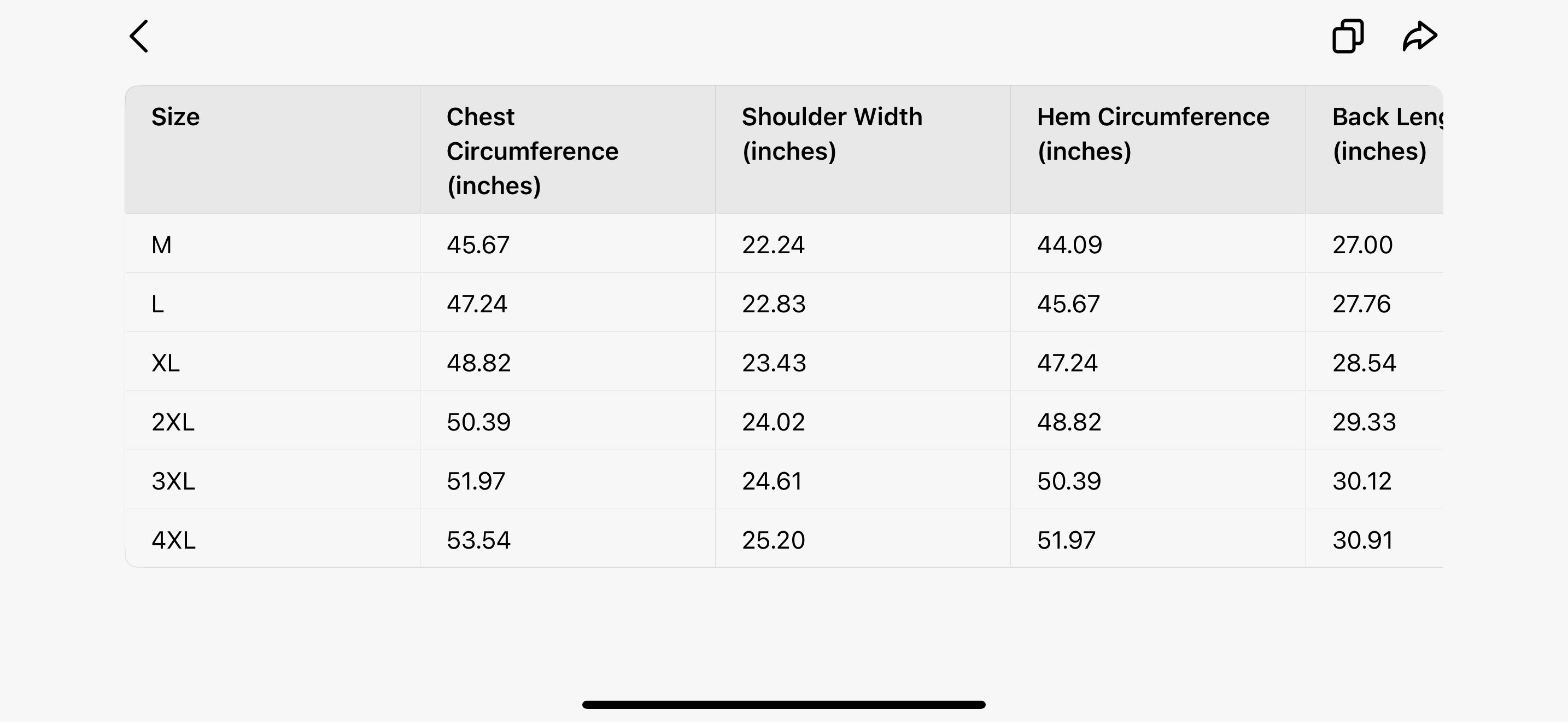Screen dimensions: 1568x722
Task: Tap the XL shoulder width value 23.43
Action: [x=774, y=363]
